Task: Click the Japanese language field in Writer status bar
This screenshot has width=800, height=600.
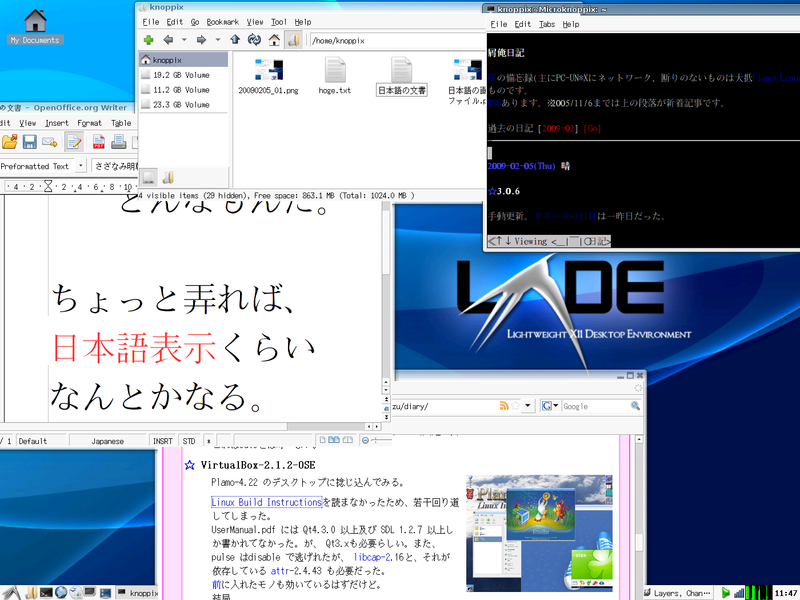Action: coord(108,441)
